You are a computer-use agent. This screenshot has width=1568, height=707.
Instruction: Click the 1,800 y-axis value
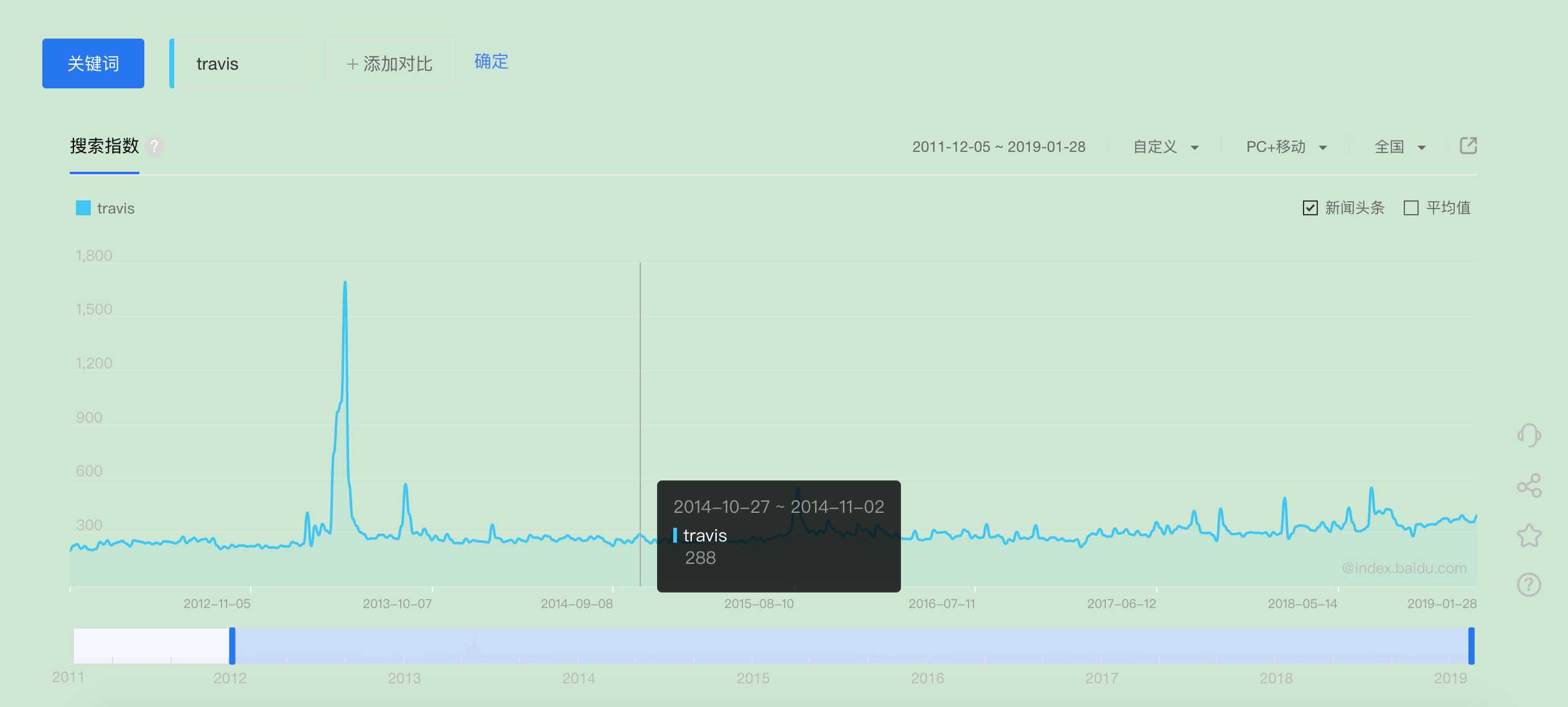(x=94, y=256)
